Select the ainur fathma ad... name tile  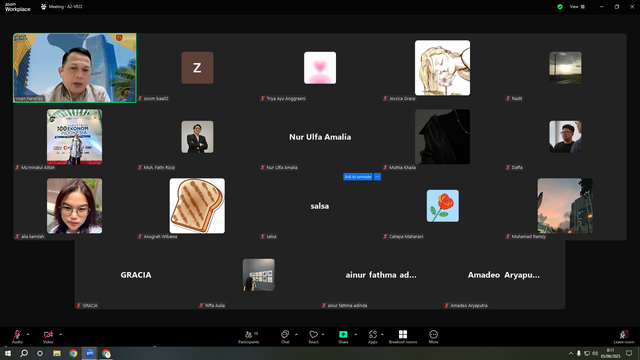(381, 275)
